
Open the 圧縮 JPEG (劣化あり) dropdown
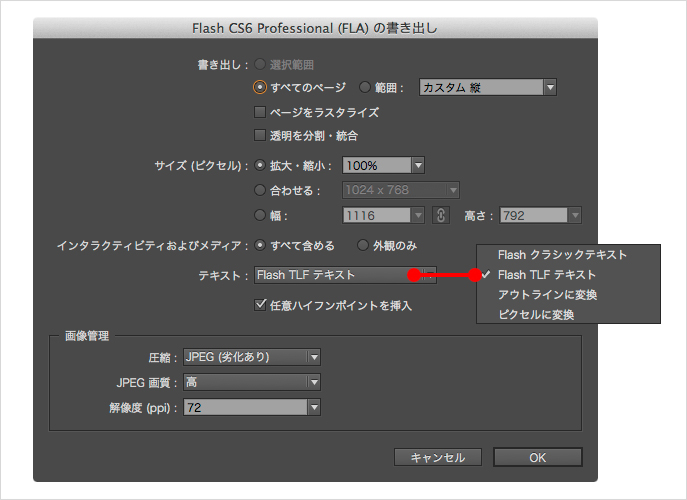click(x=251, y=357)
